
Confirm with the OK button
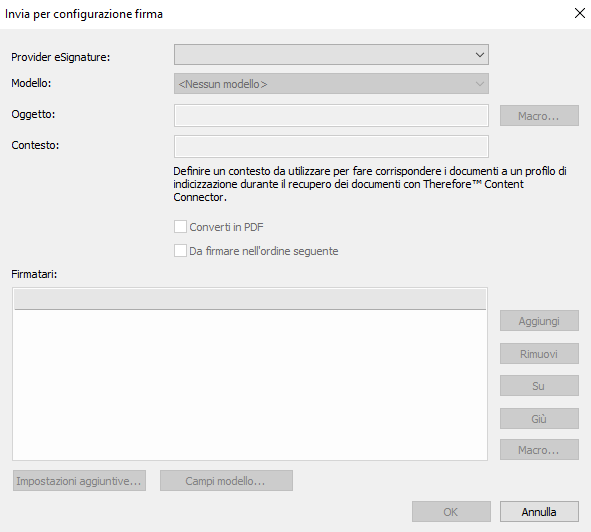[451, 512]
